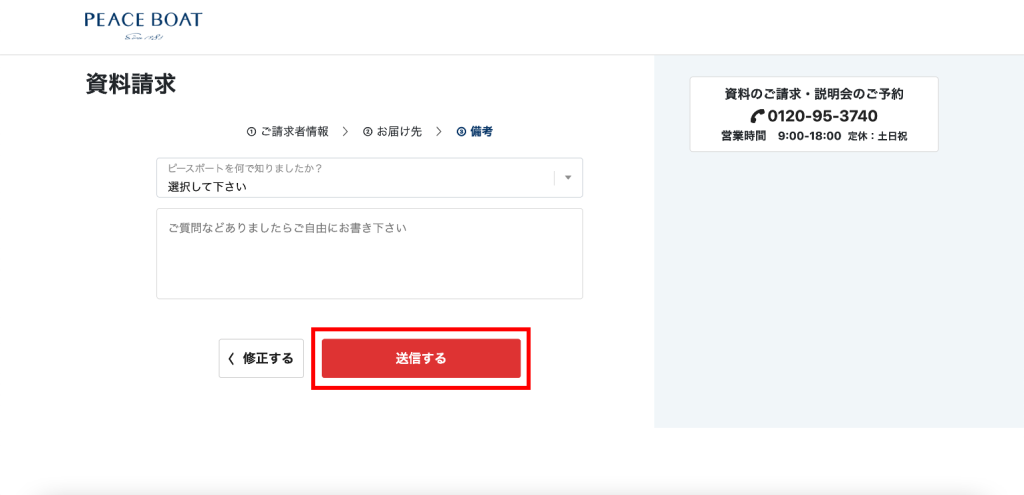Screen dimensions: 1024x495
Task: Click the circled number 1 step icon
Action: click(251, 132)
